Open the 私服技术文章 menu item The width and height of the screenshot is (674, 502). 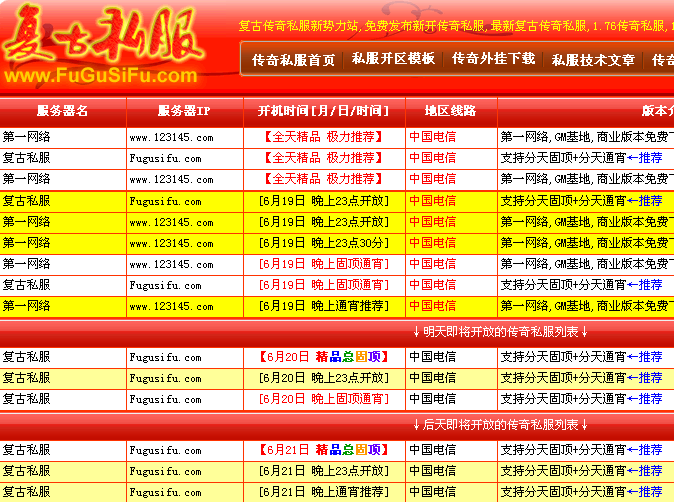593,60
